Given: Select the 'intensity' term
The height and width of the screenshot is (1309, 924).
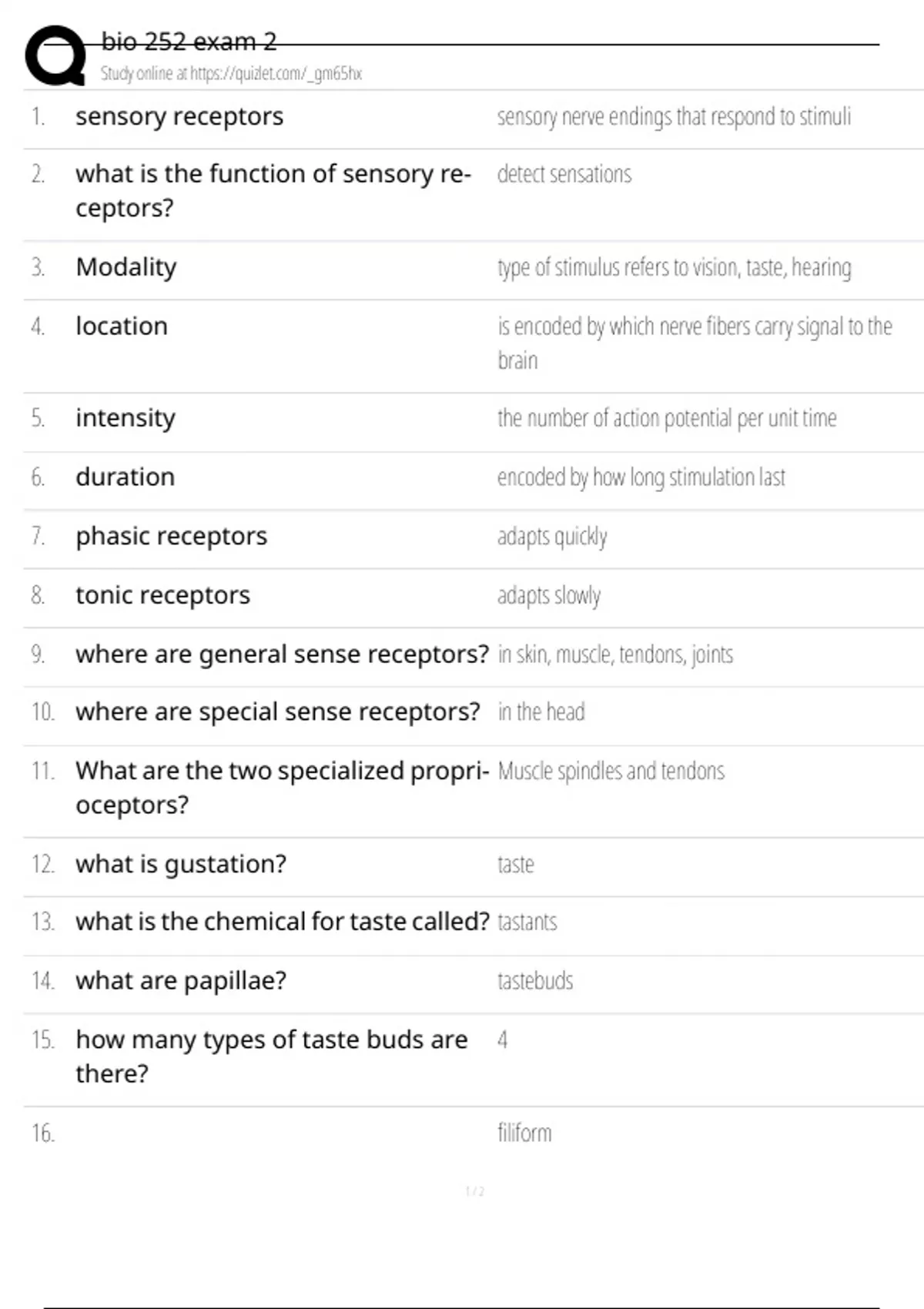Looking at the screenshot, I should point(126,418).
